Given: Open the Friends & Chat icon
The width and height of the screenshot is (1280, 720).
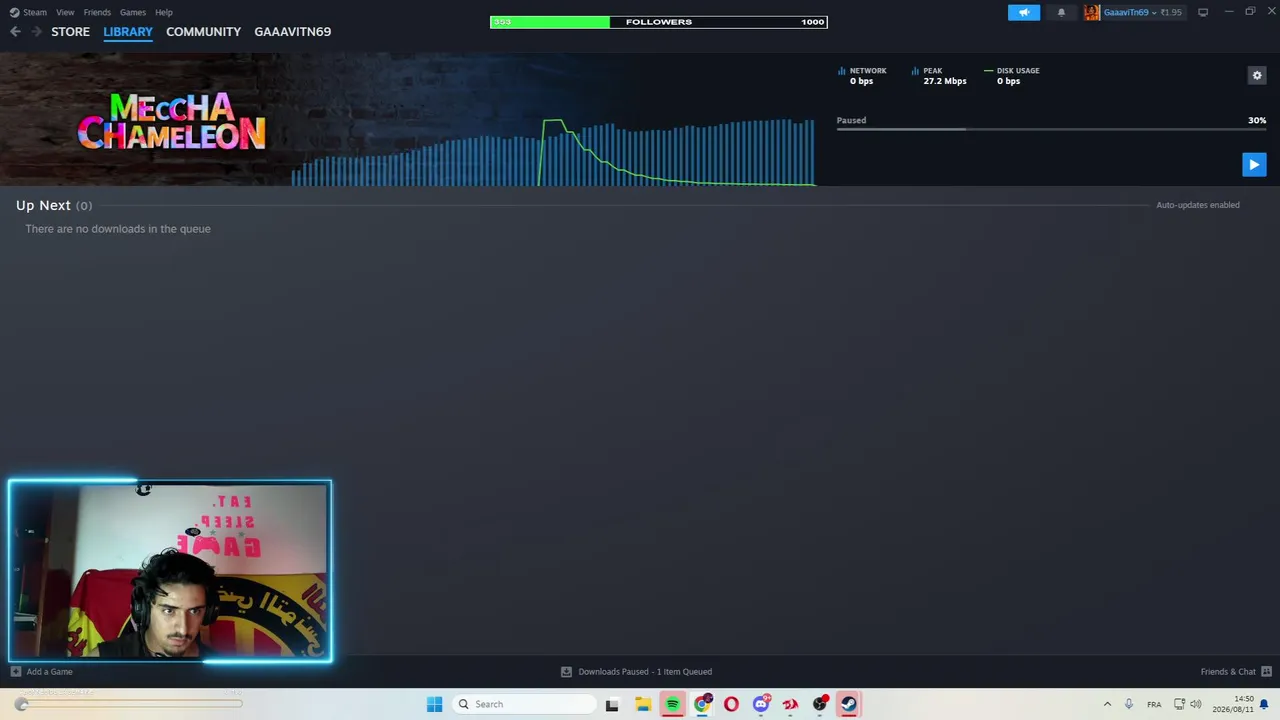Looking at the screenshot, I should pos(1266,672).
